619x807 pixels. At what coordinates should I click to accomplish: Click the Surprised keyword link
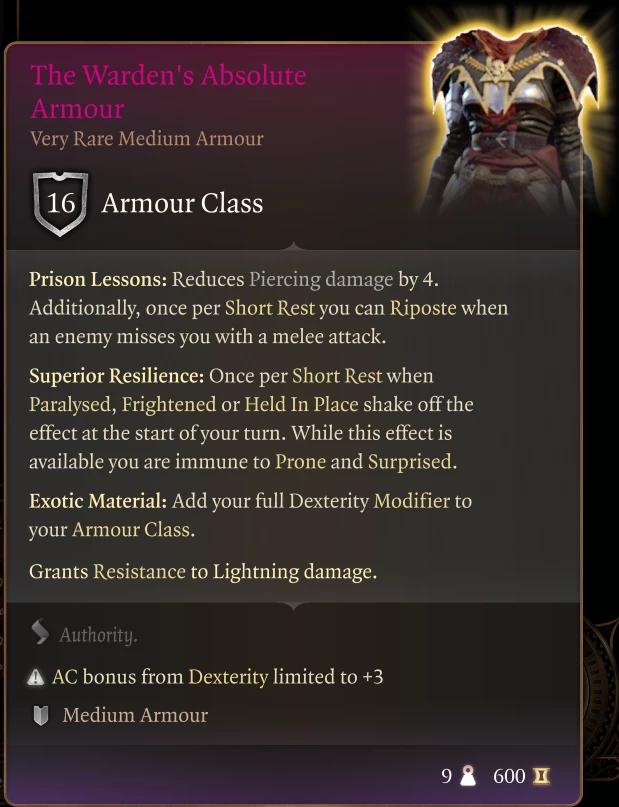click(x=410, y=462)
